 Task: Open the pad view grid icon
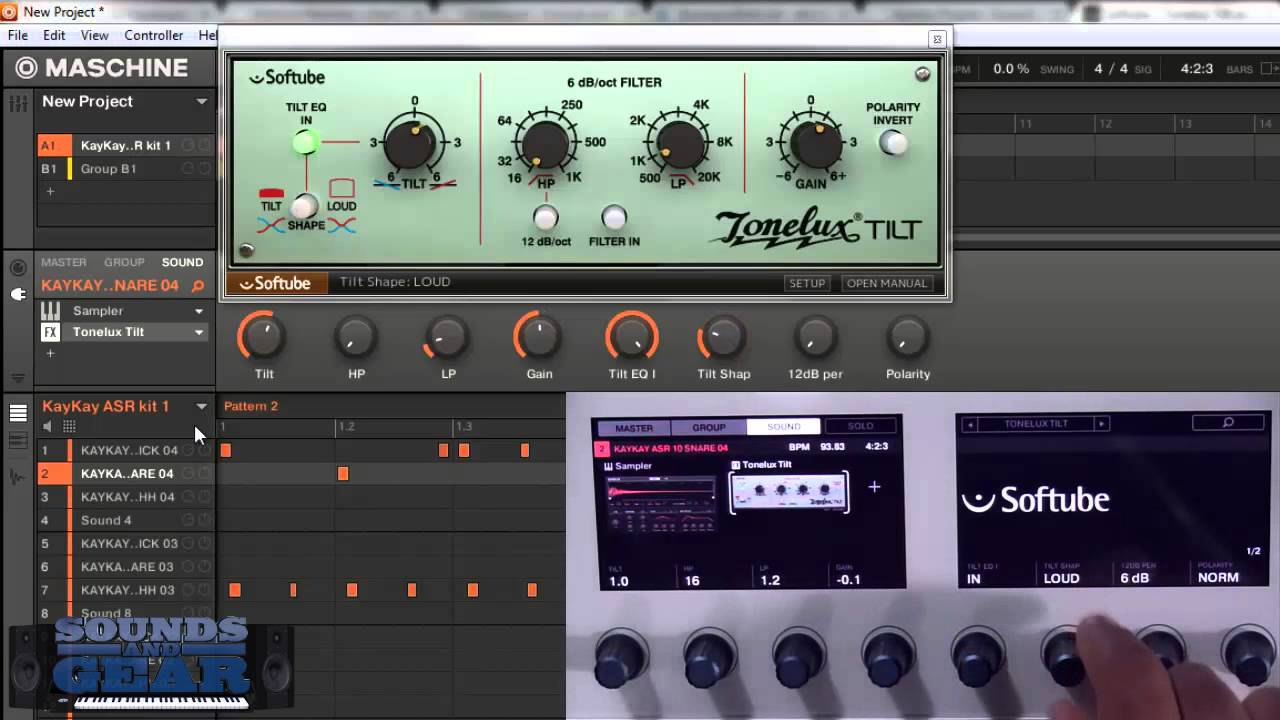(x=69, y=427)
